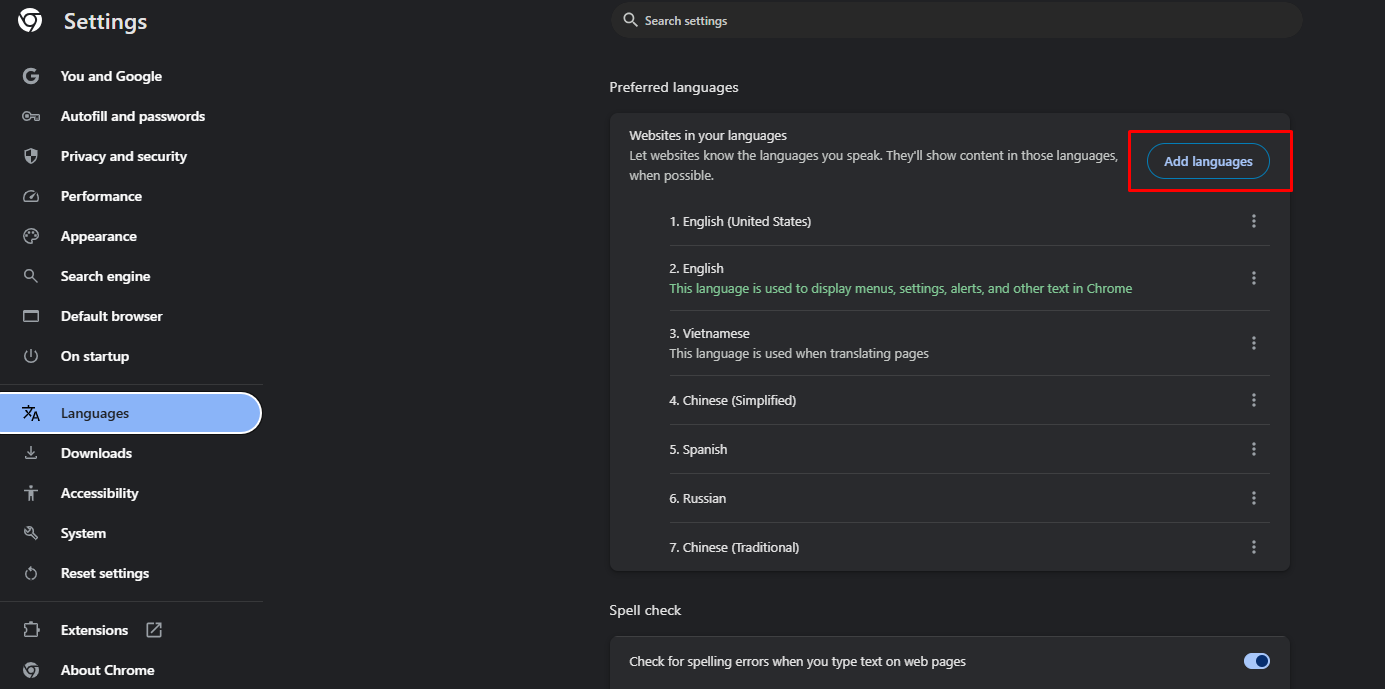This screenshot has width=1385, height=689.
Task: Click the Chrome logo beside Settings
Action: coord(30,21)
